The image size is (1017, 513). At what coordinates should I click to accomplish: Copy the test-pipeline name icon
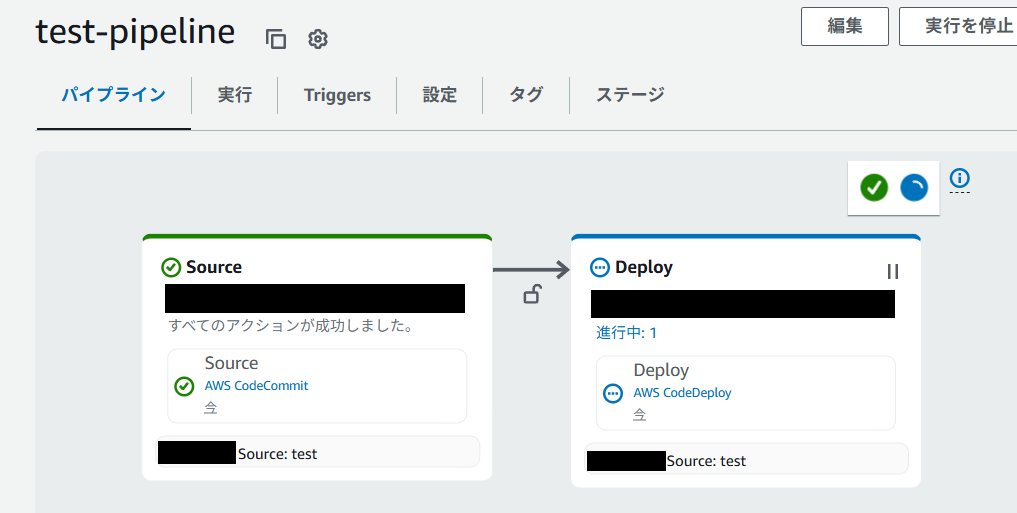(276, 39)
